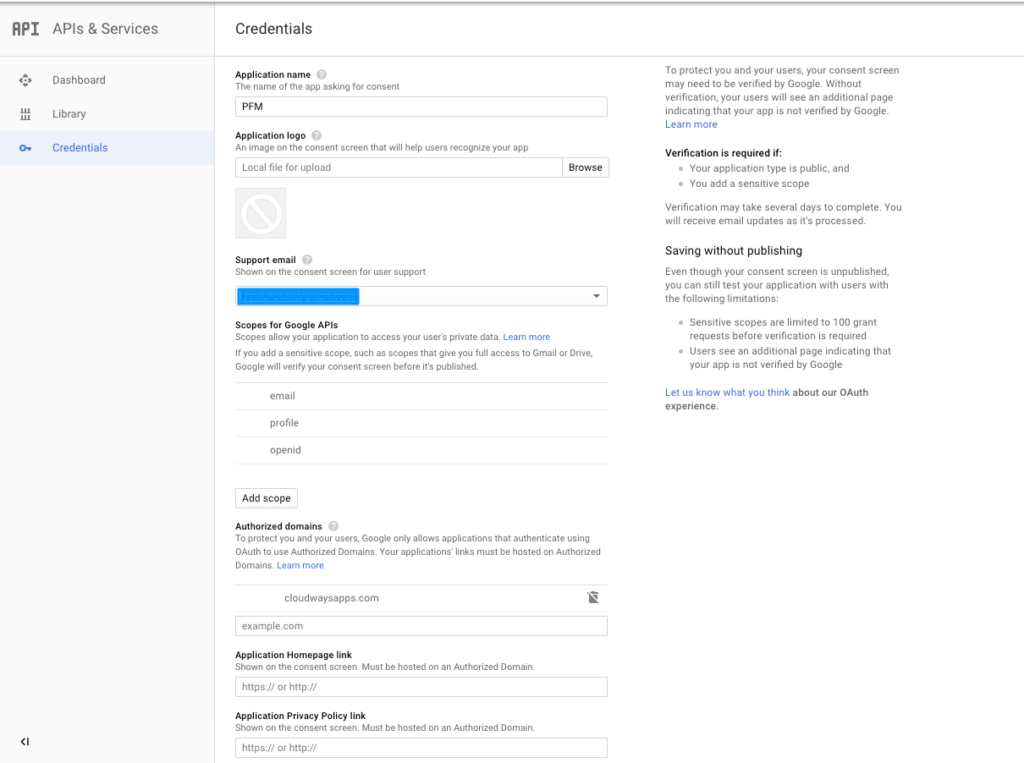Viewport: 1024px width, 763px height.
Task: Open Learn more link under Authorized domains
Action: [300, 565]
